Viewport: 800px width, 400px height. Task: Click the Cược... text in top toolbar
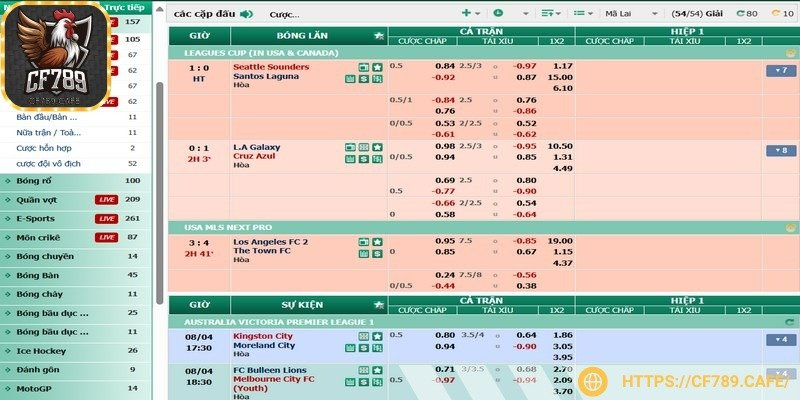[x=285, y=15]
